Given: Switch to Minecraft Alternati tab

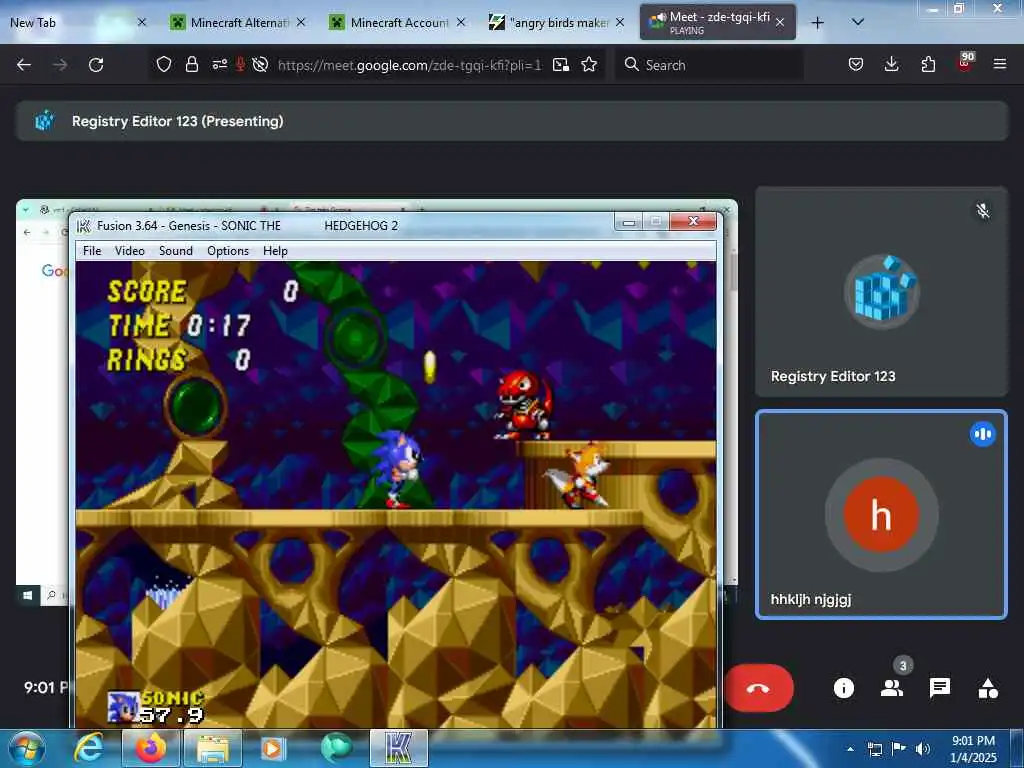Looking at the screenshot, I should pyautogui.click(x=238, y=22).
